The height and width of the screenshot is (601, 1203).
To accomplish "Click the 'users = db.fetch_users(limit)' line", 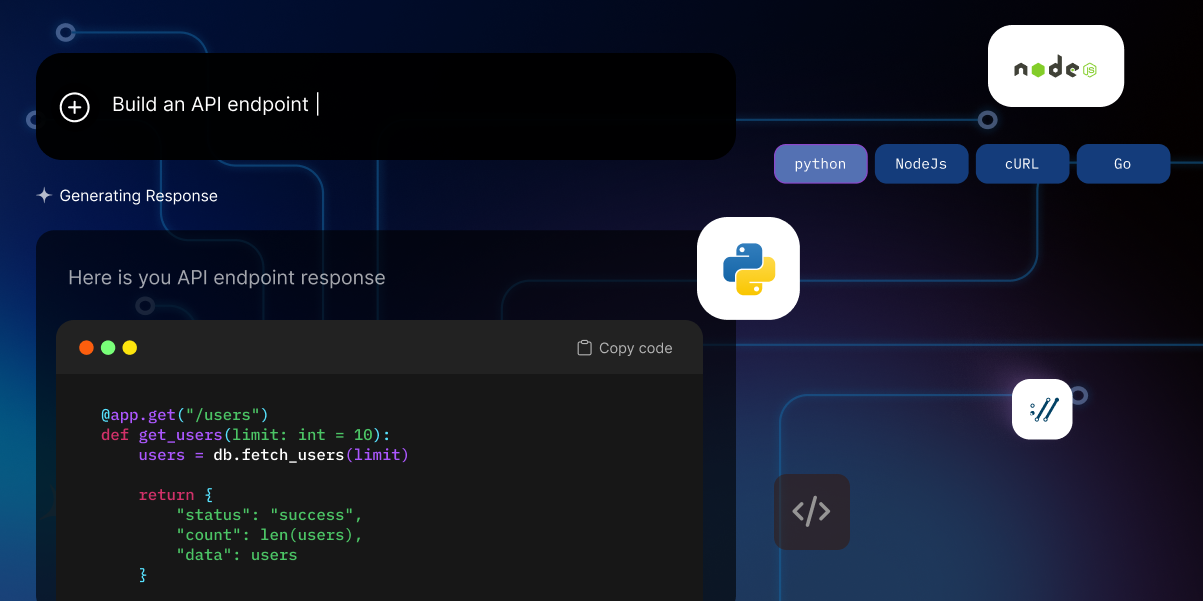I will [x=274, y=454].
